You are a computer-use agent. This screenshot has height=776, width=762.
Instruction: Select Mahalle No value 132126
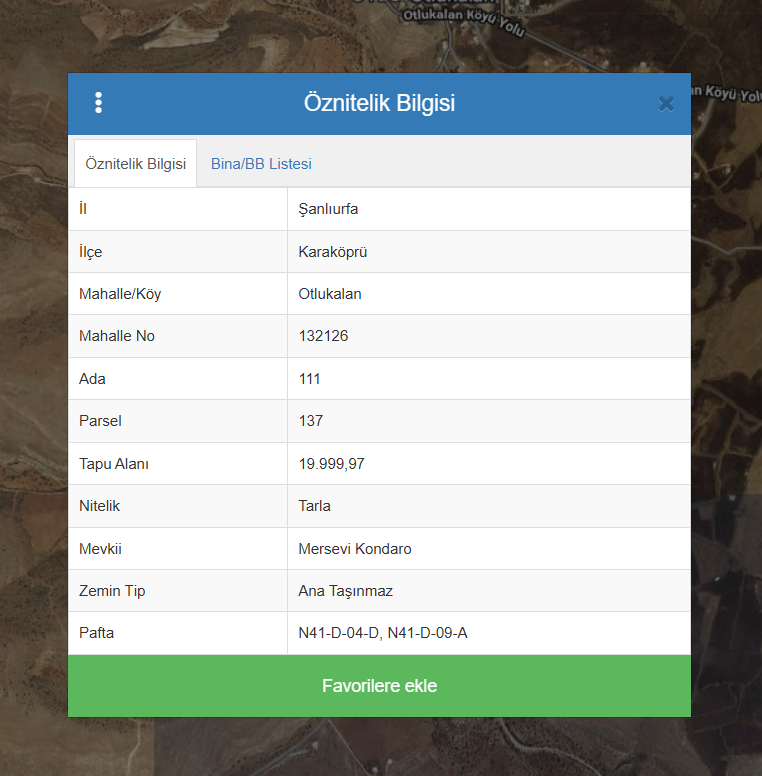tap(323, 336)
